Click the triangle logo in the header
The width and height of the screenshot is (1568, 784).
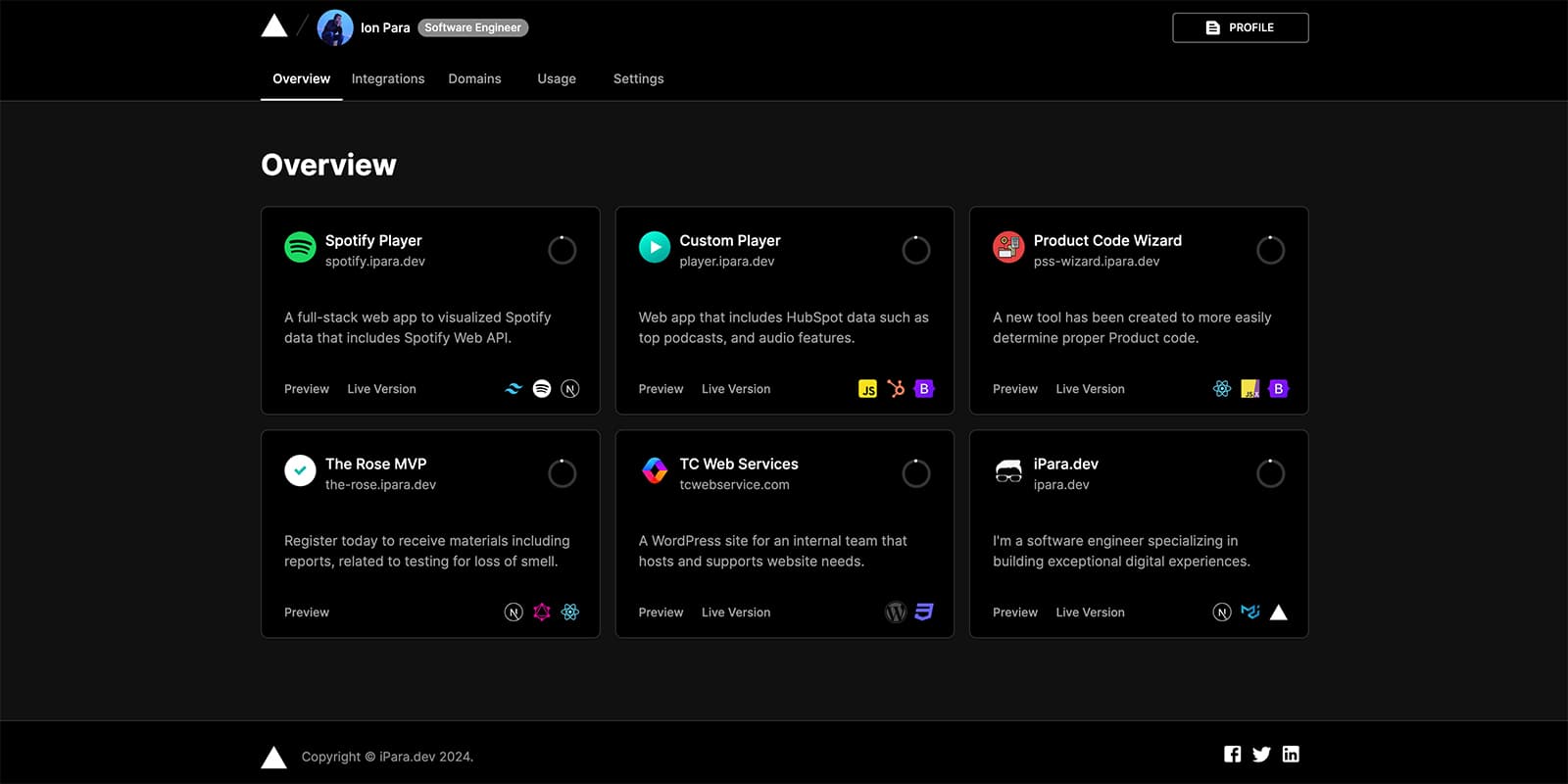274,26
